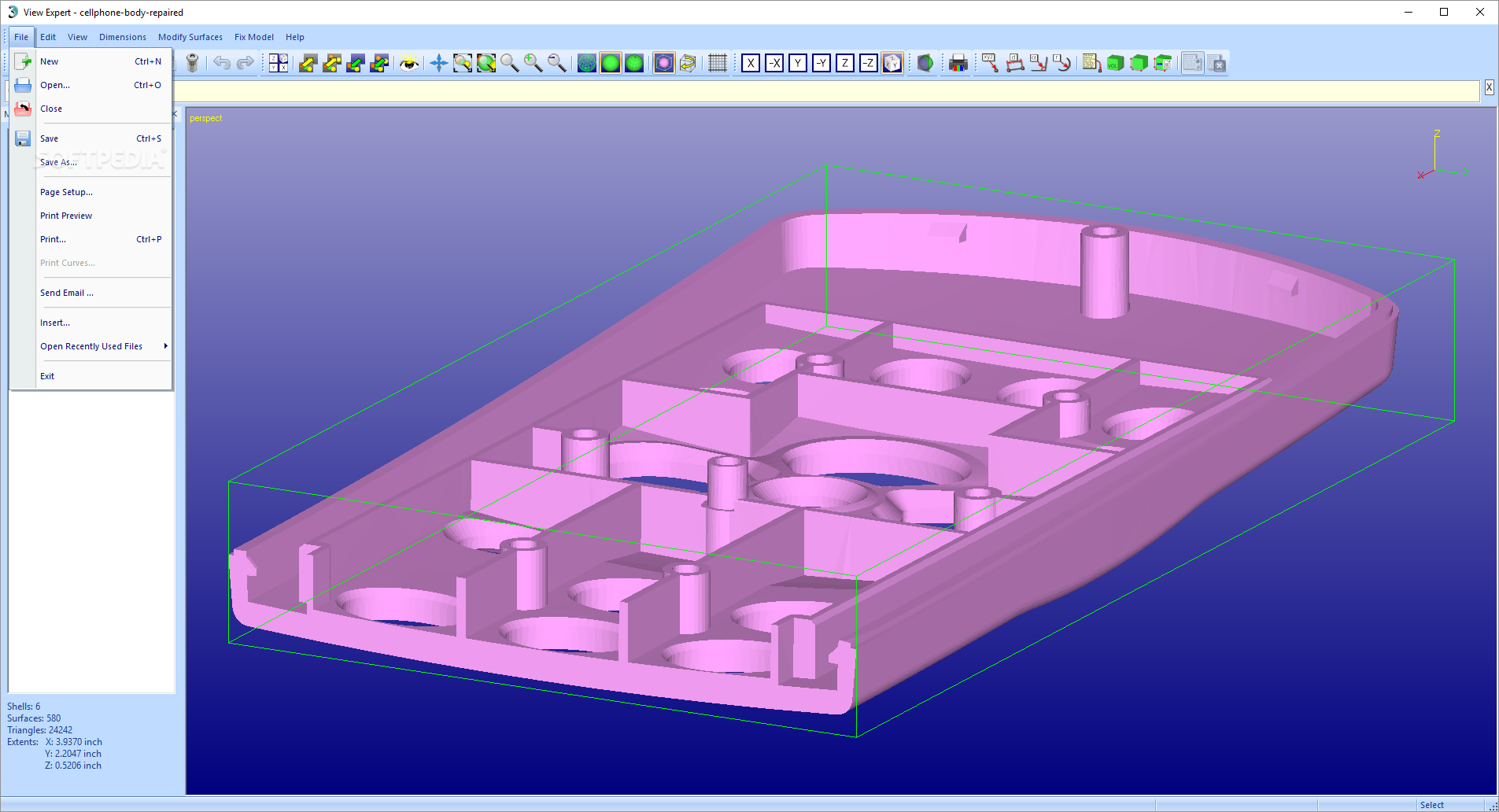Click the undo arrow in the toolbar

tap(222, 63)
